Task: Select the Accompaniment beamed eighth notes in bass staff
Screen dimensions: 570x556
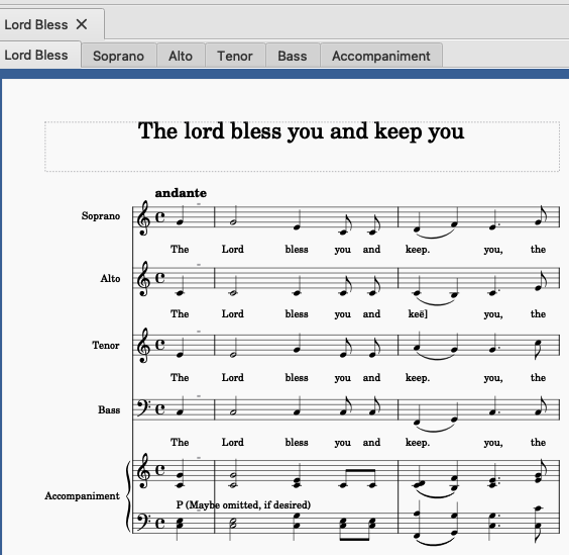Action: point(358,528)
